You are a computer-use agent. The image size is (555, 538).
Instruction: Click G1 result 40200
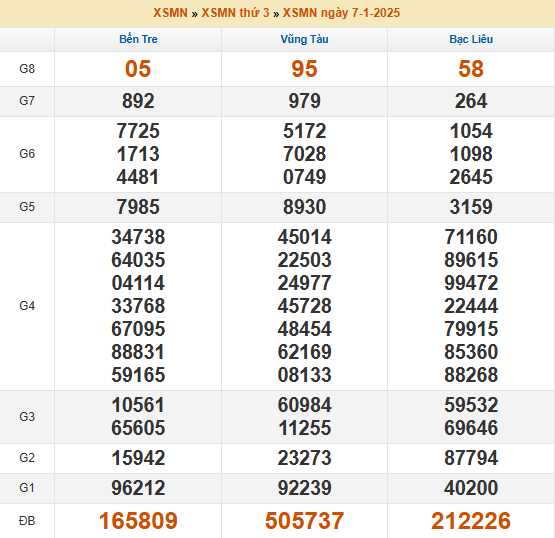click(x=471, y=488)
